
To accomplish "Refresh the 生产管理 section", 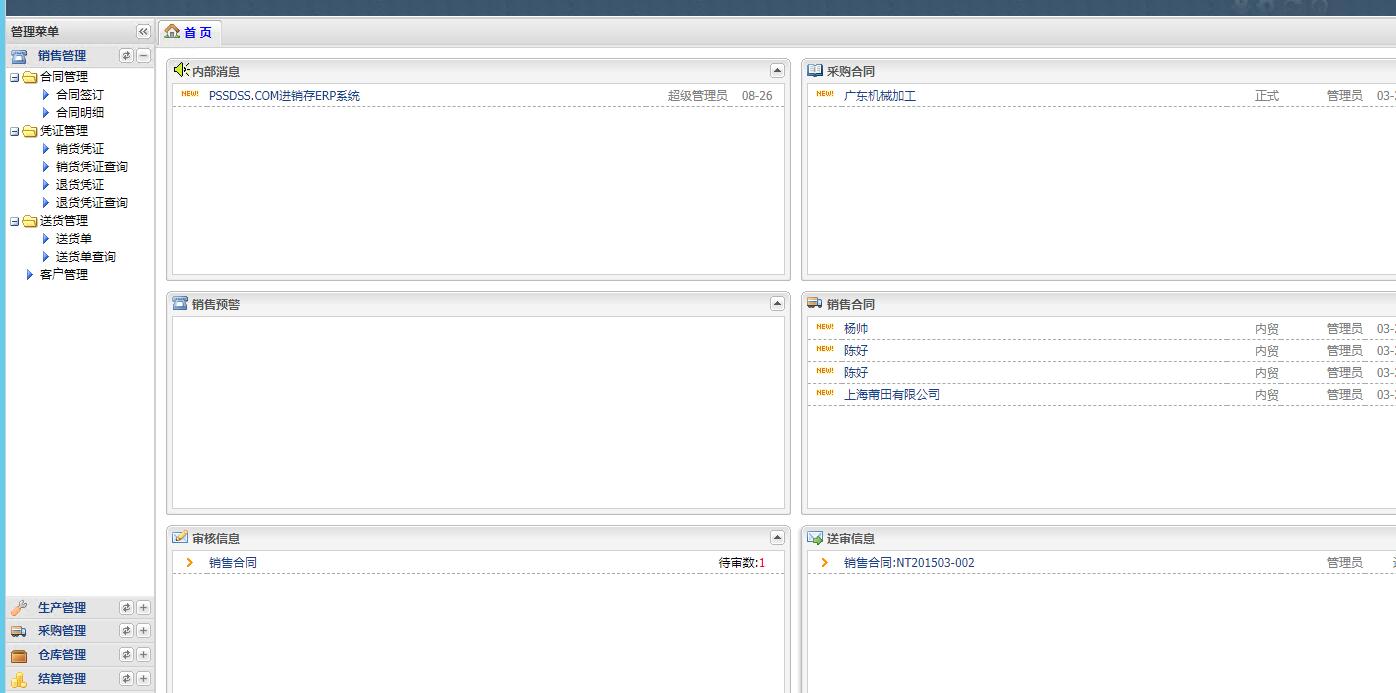I will [126, 608].
